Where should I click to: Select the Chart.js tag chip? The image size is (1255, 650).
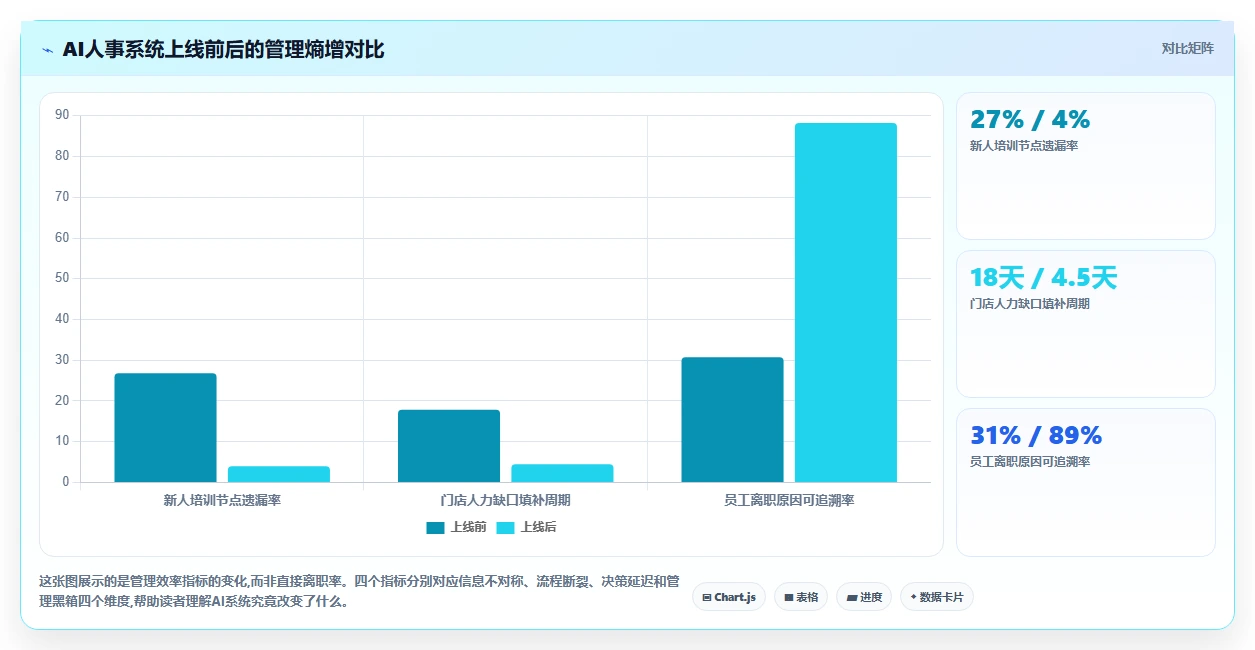click(x=729, y=597)
